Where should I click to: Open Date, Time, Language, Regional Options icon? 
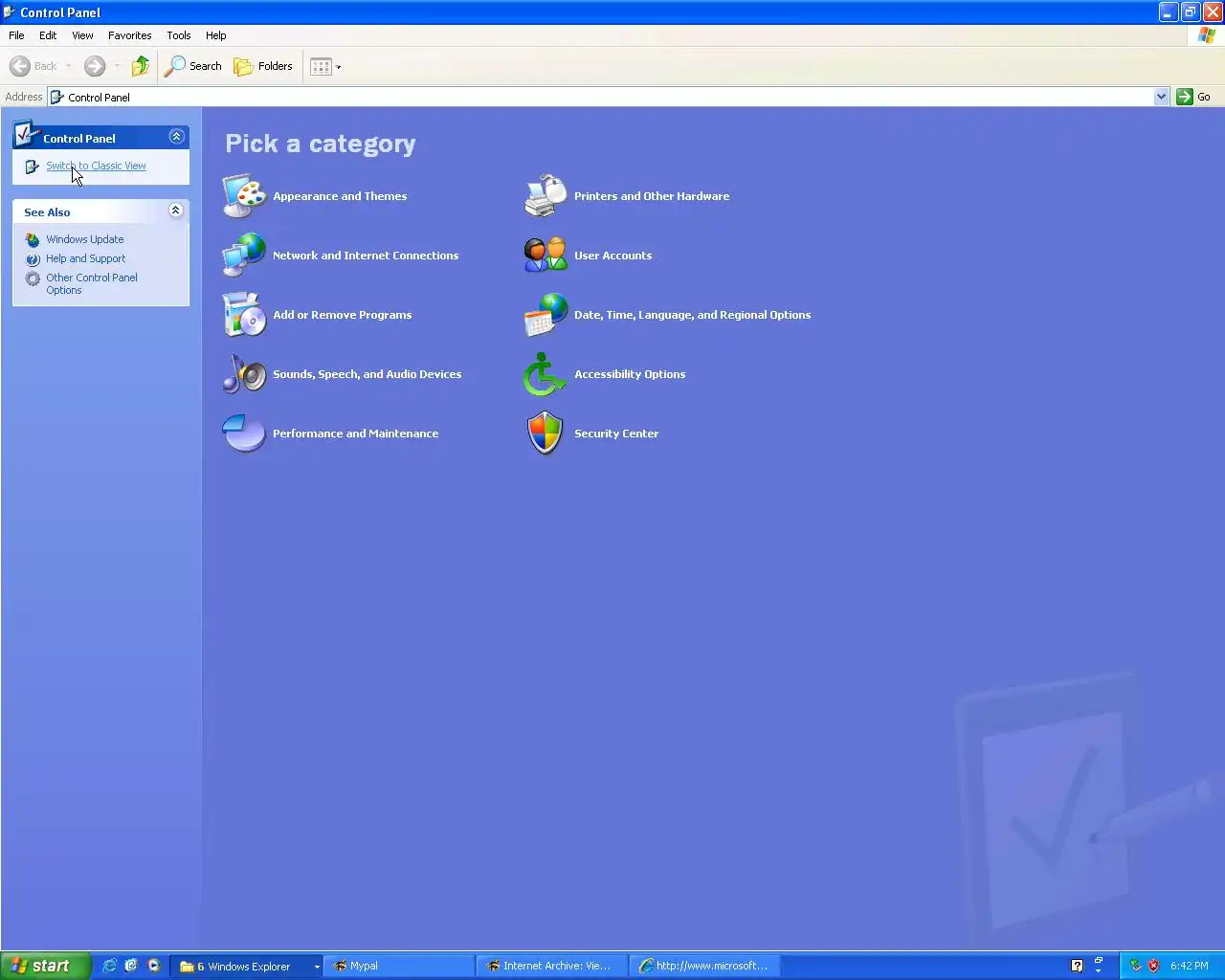[x=546, y=314]
